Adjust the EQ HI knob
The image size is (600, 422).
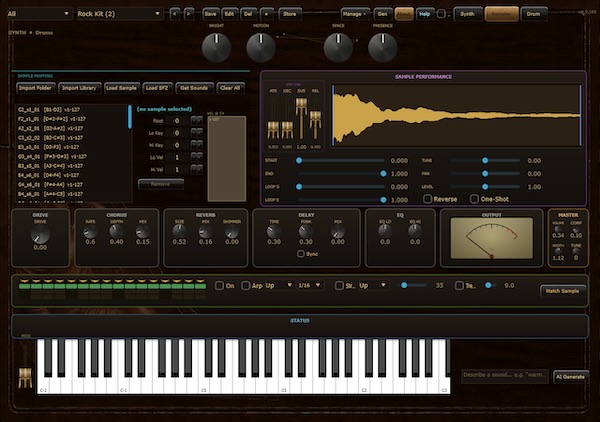tap(415, 231)
